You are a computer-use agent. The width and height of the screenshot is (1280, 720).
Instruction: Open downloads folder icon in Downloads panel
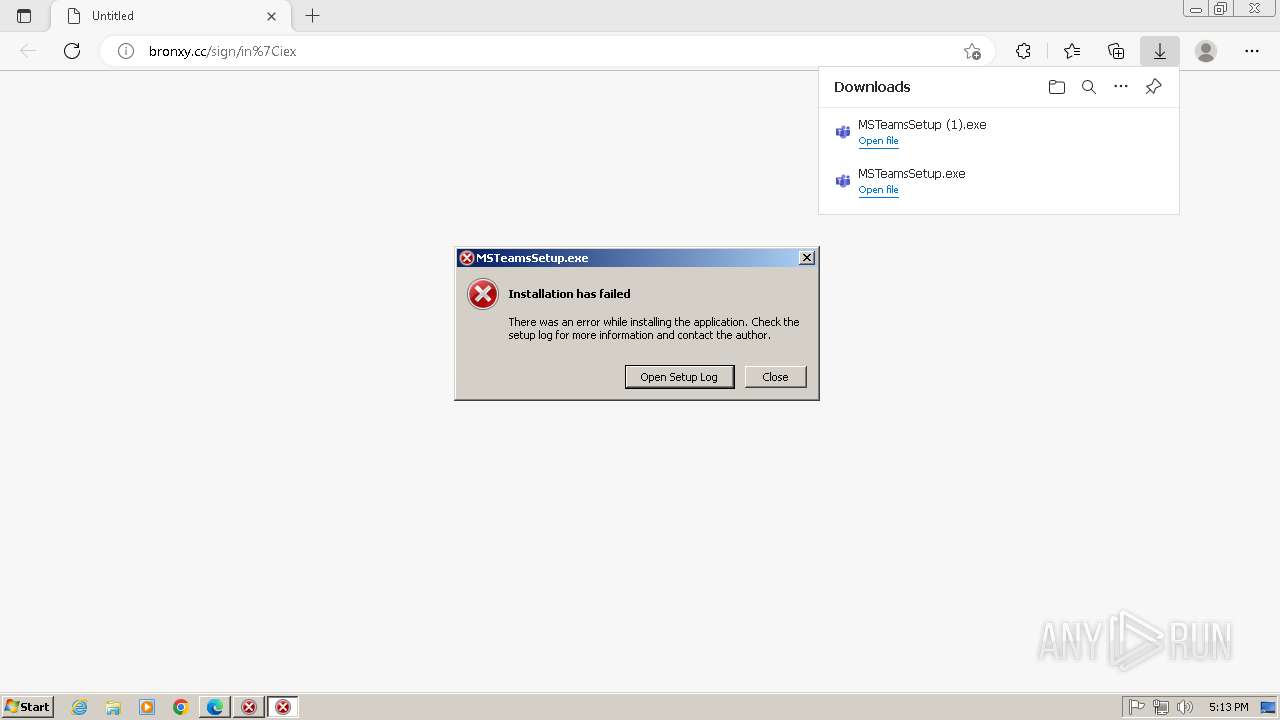(x=1057, y=87)
